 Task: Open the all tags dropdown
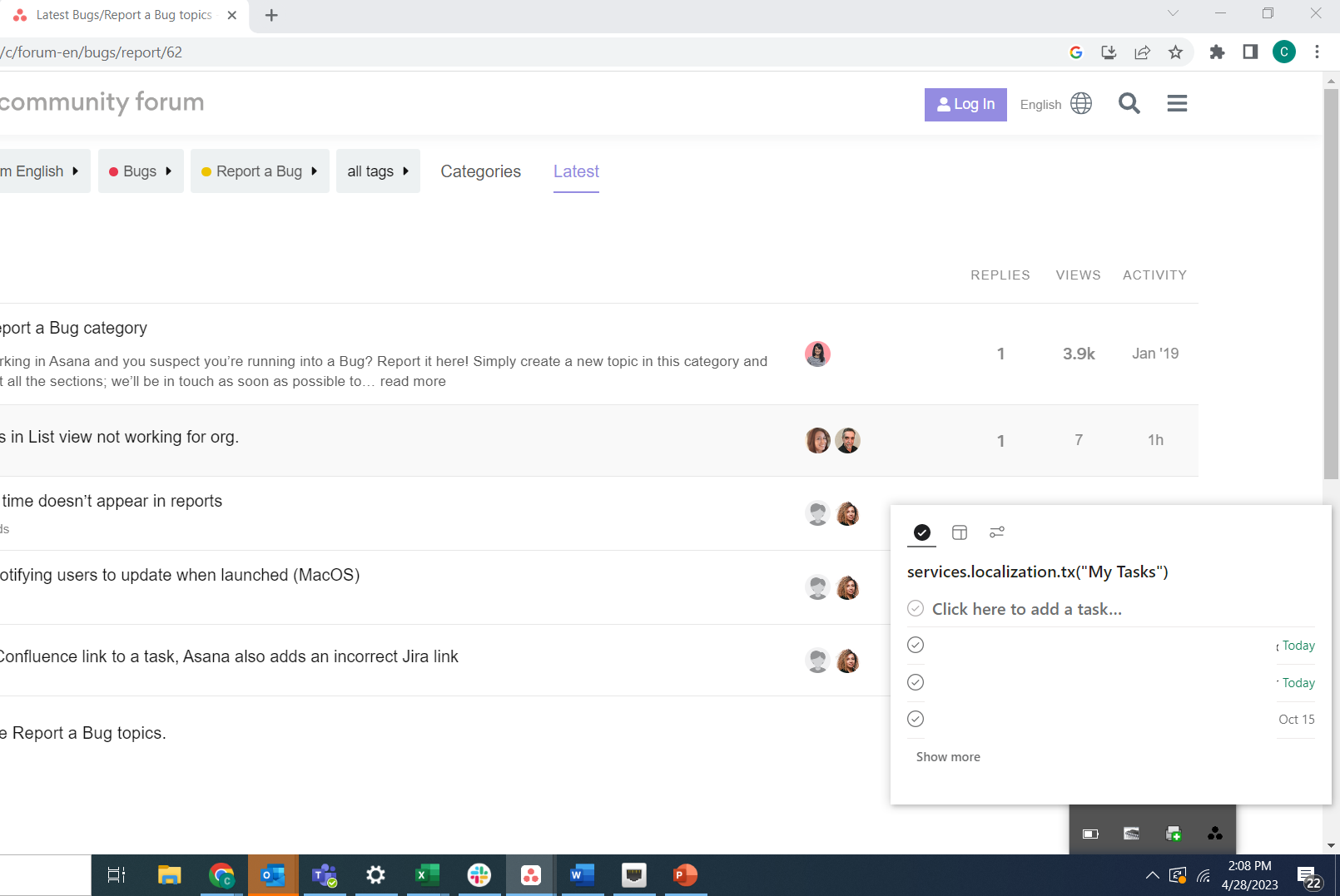click(377, 171)
